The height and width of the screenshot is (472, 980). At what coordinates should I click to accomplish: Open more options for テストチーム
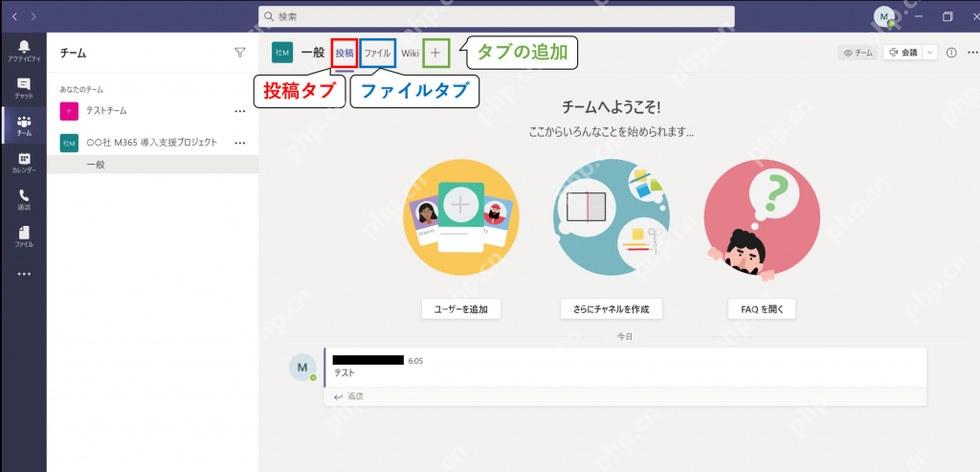(240, 111)
